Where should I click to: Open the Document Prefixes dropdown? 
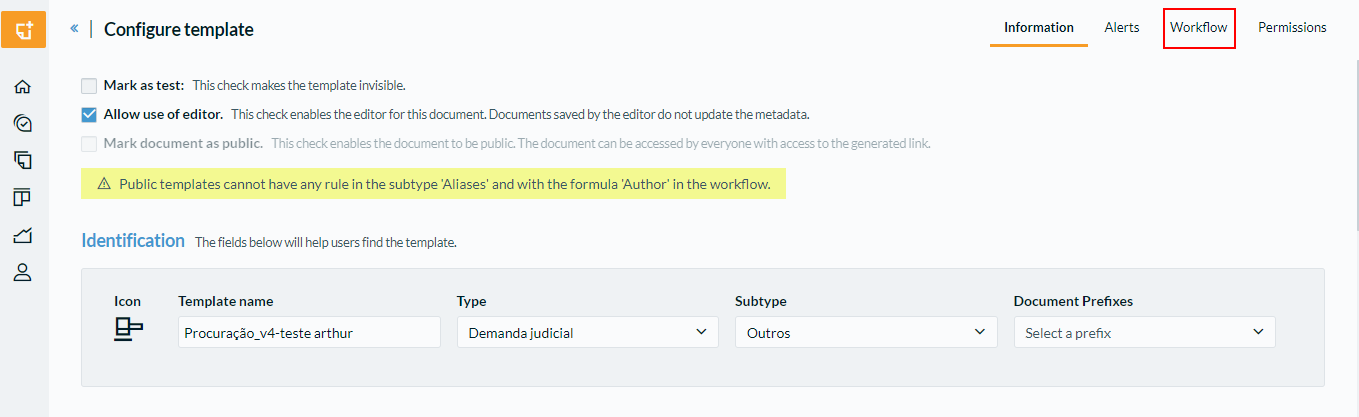tap(1144, 333)
